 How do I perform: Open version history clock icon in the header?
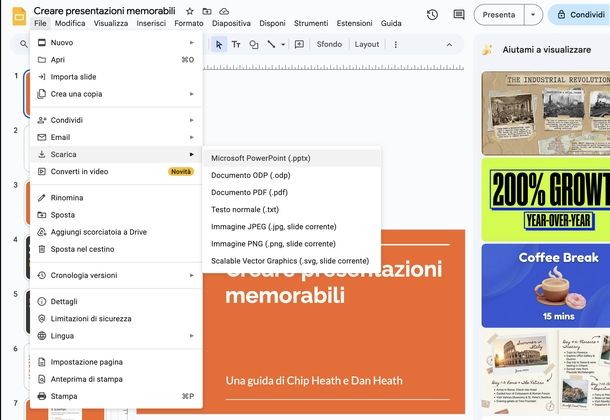432,15
